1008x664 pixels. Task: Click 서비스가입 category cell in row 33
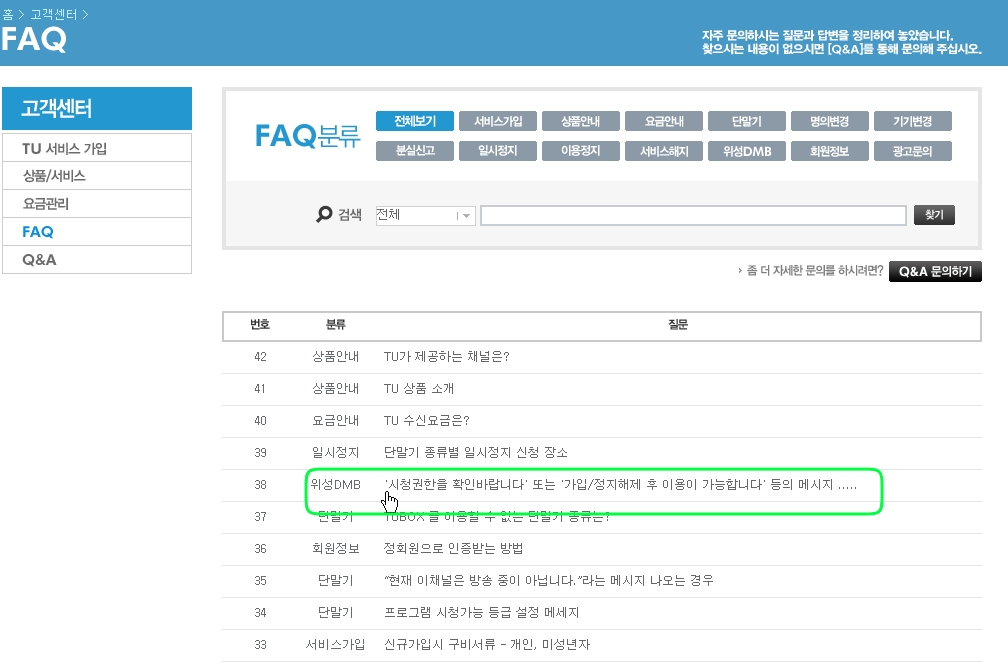[x=336, y=645]
